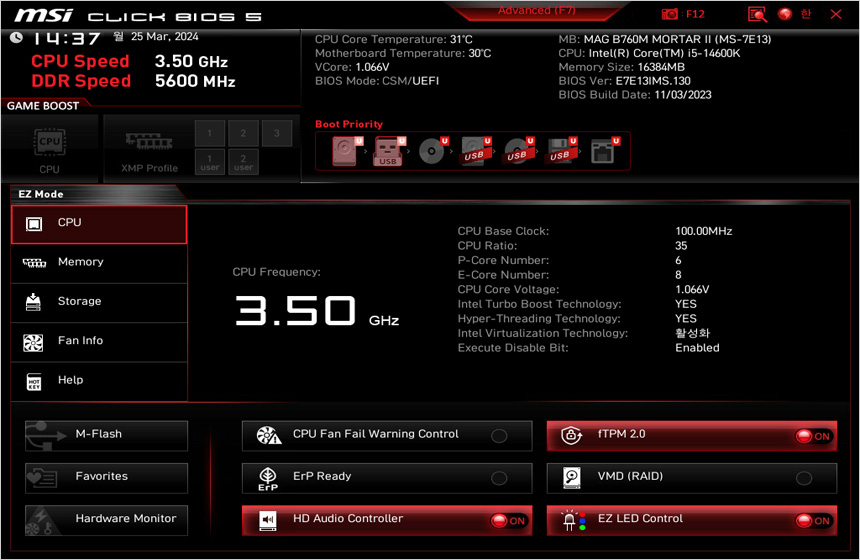Open the CPU tab in EZ Mode
Image resolution: width=860 pixels, height=560 pixels.
pyautogui.click(x=99, y=224)
